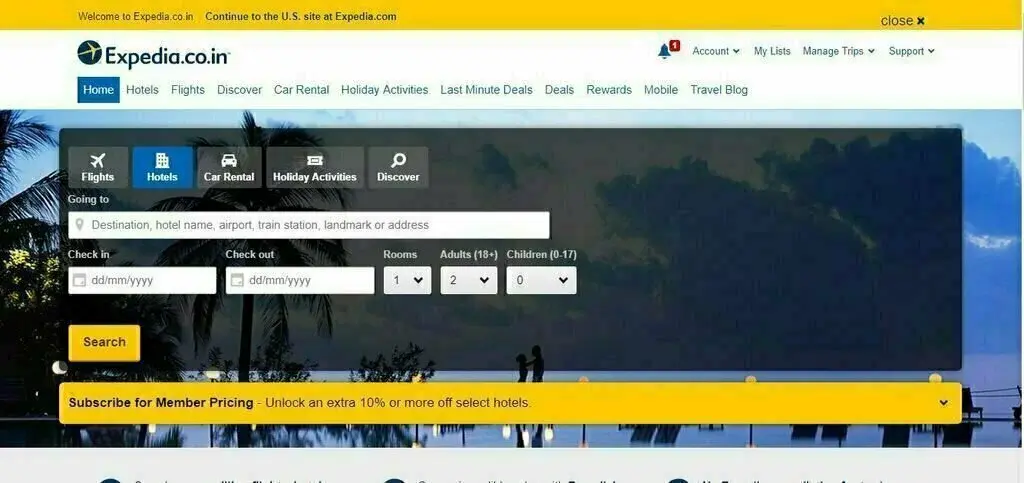Open Deals in the navigation bar
Viewport: 1024px width, 483px height.
[560, 89]
